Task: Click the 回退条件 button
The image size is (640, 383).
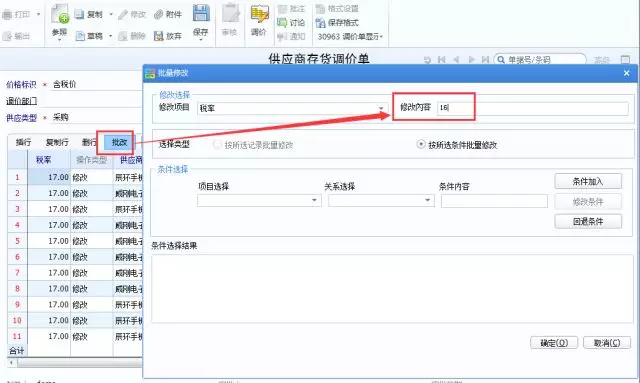Action: (588, 221)
